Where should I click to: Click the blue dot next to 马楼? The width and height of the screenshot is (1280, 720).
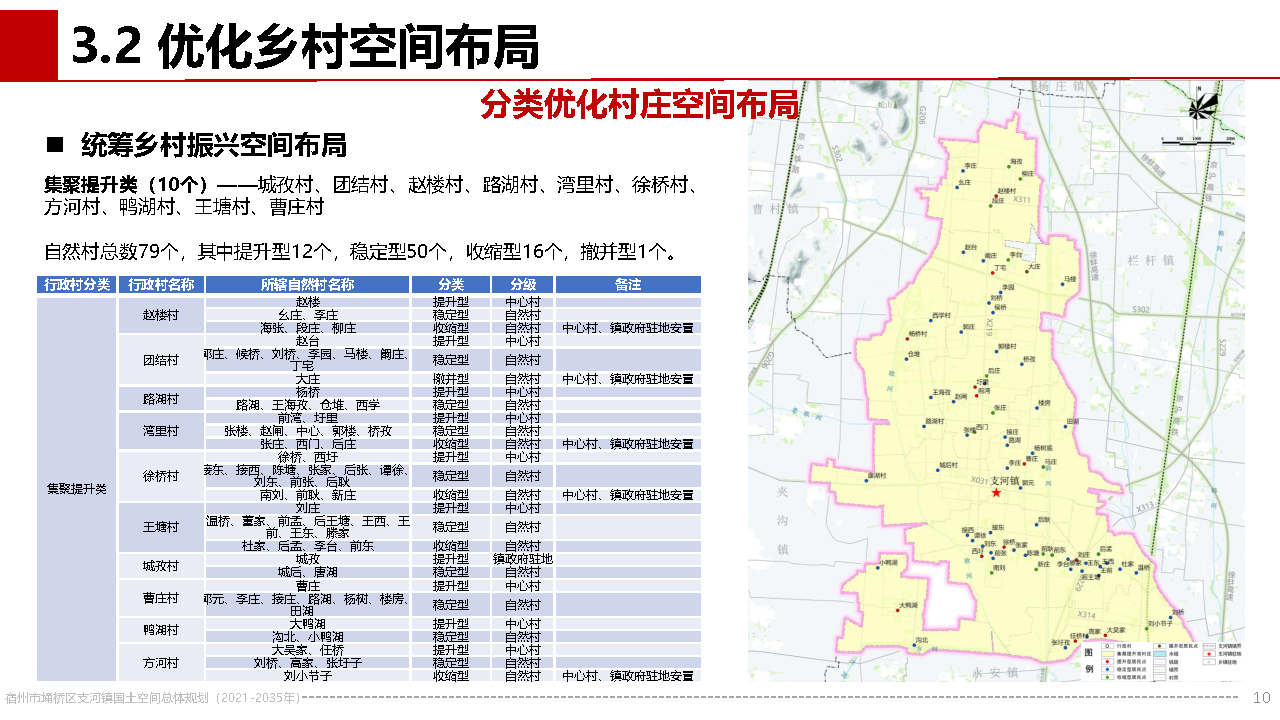pos(1063,284)
